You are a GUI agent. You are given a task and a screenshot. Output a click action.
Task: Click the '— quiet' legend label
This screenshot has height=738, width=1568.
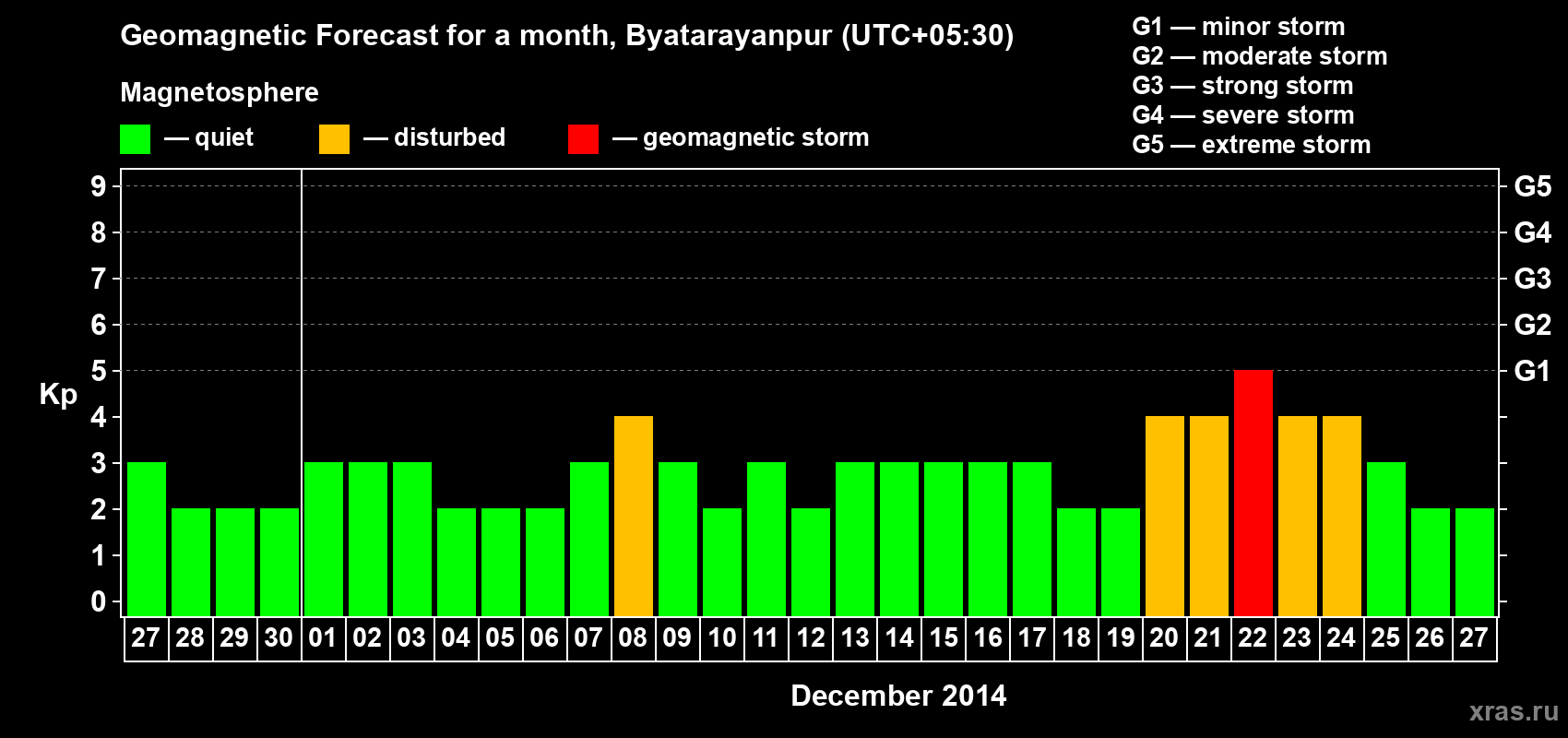coord(208,137)
